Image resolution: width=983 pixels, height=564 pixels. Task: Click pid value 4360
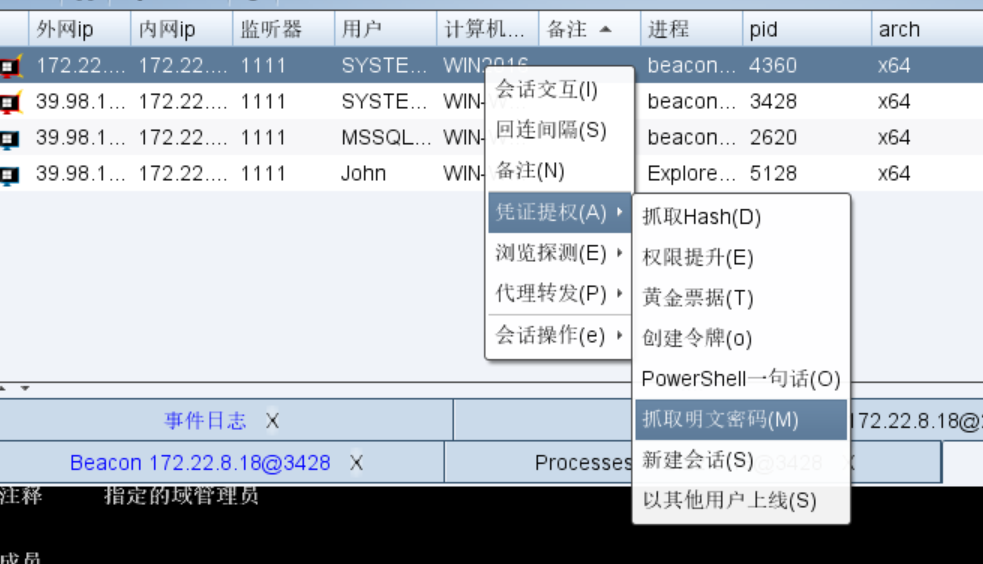tap(772, 66)
